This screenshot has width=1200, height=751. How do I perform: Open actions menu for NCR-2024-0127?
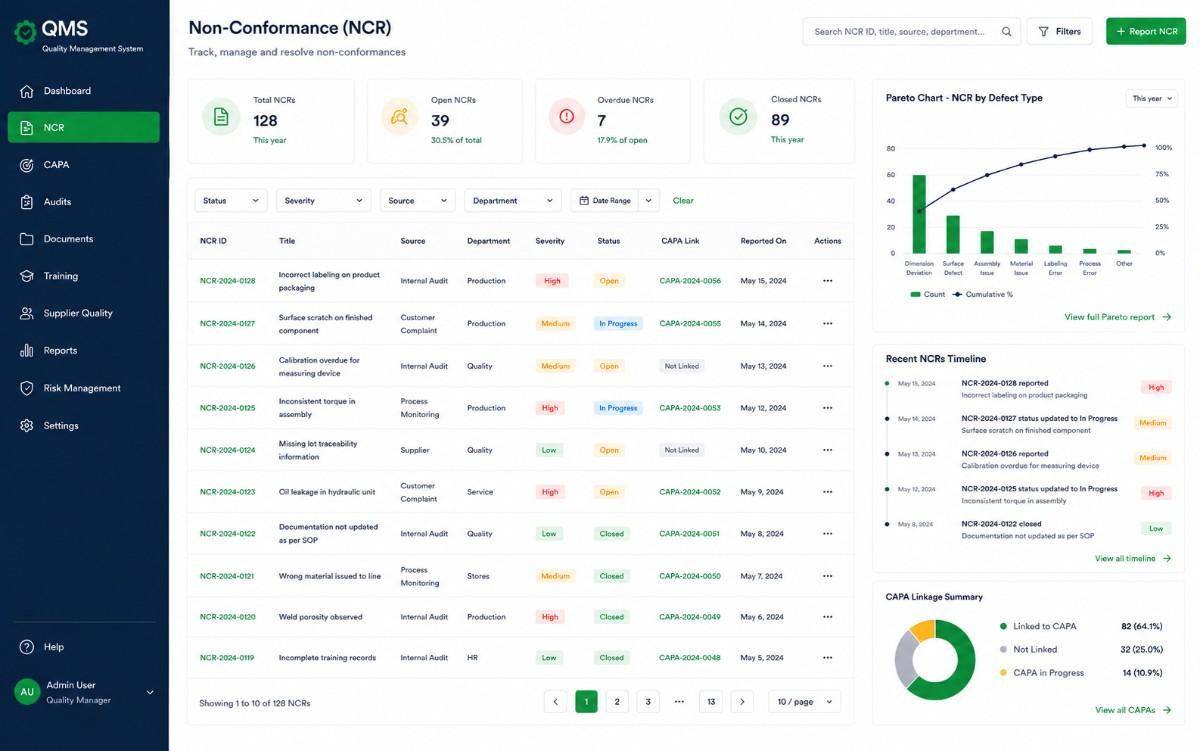pyautogui.click(x=827, y=324)
